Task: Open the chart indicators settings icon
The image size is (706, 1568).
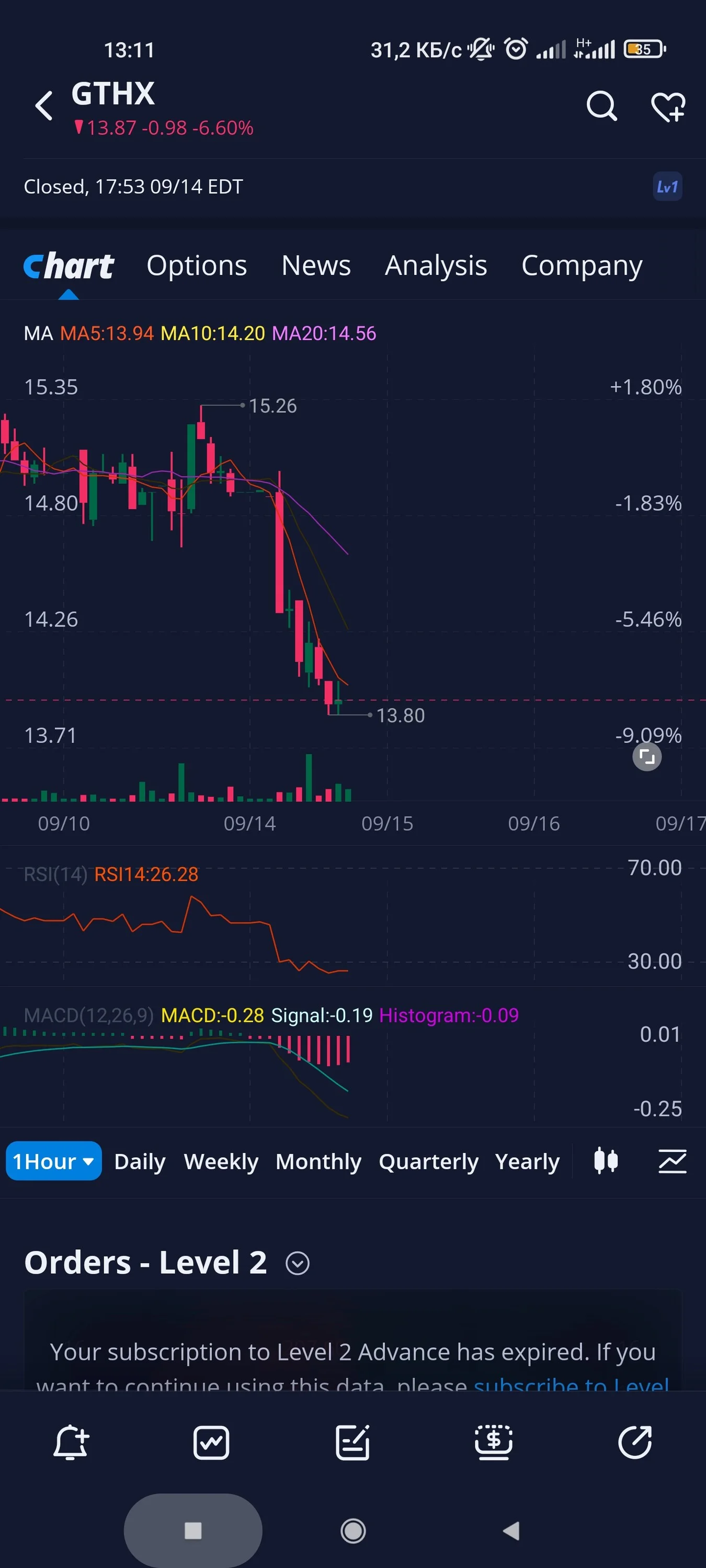Action: point(673,1161)
